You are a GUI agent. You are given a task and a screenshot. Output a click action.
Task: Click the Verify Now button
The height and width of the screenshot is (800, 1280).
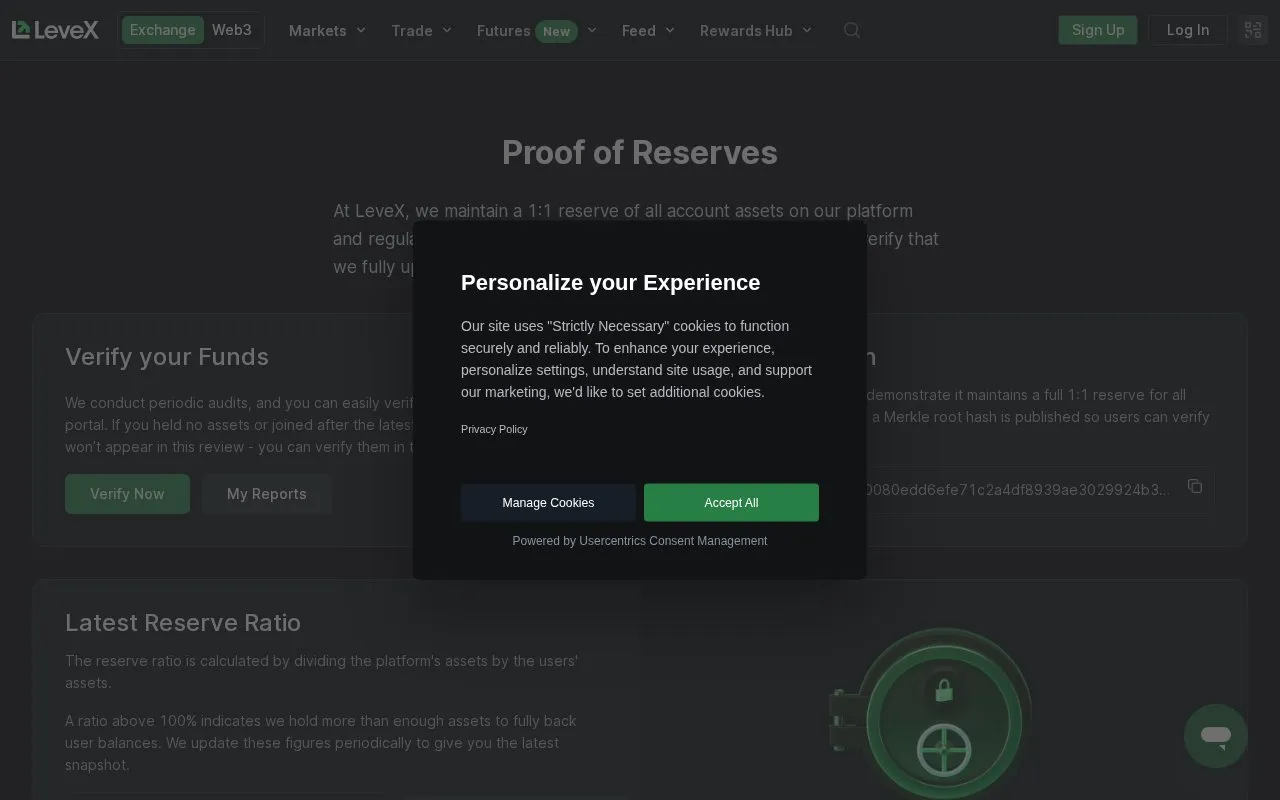(127, 494)
